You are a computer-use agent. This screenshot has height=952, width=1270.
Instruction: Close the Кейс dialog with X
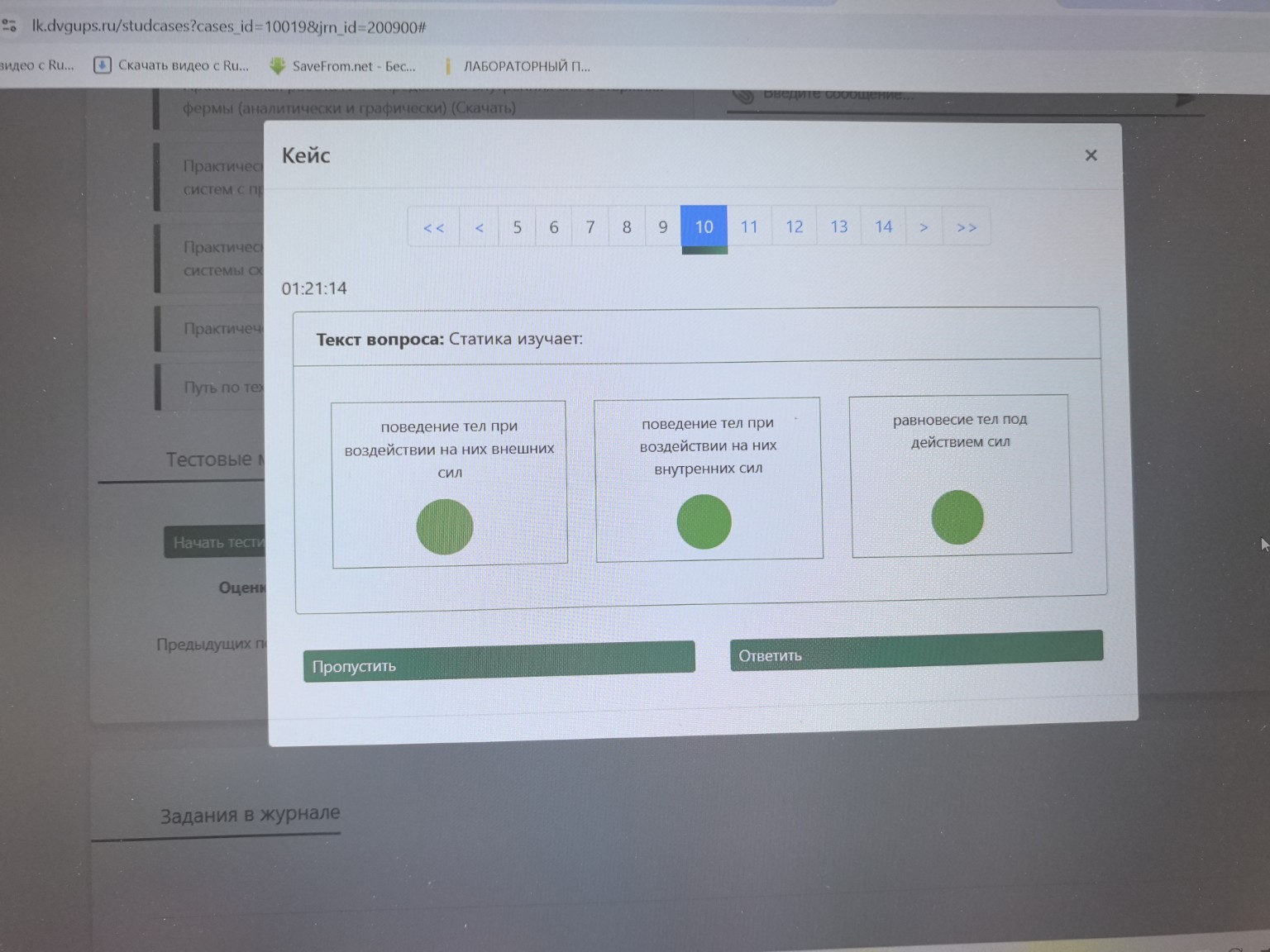tap(1091, 155)
